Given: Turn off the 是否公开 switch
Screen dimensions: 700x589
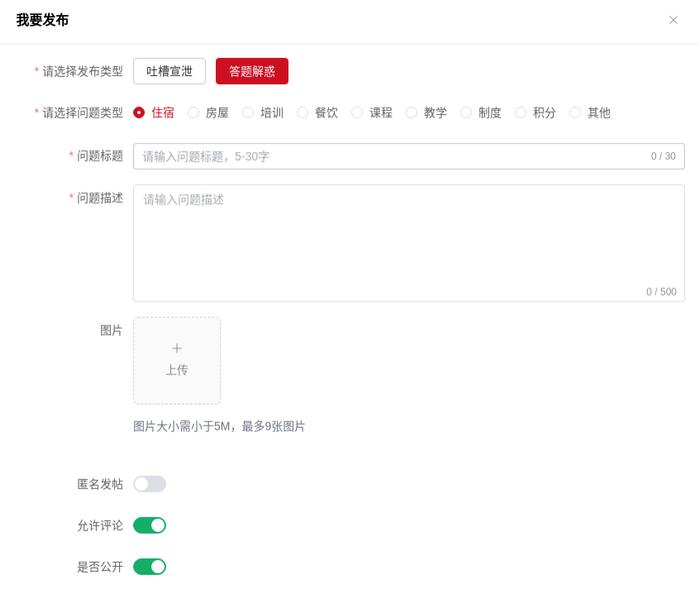Looking at the screenshot, I should [x=150, y=567].
